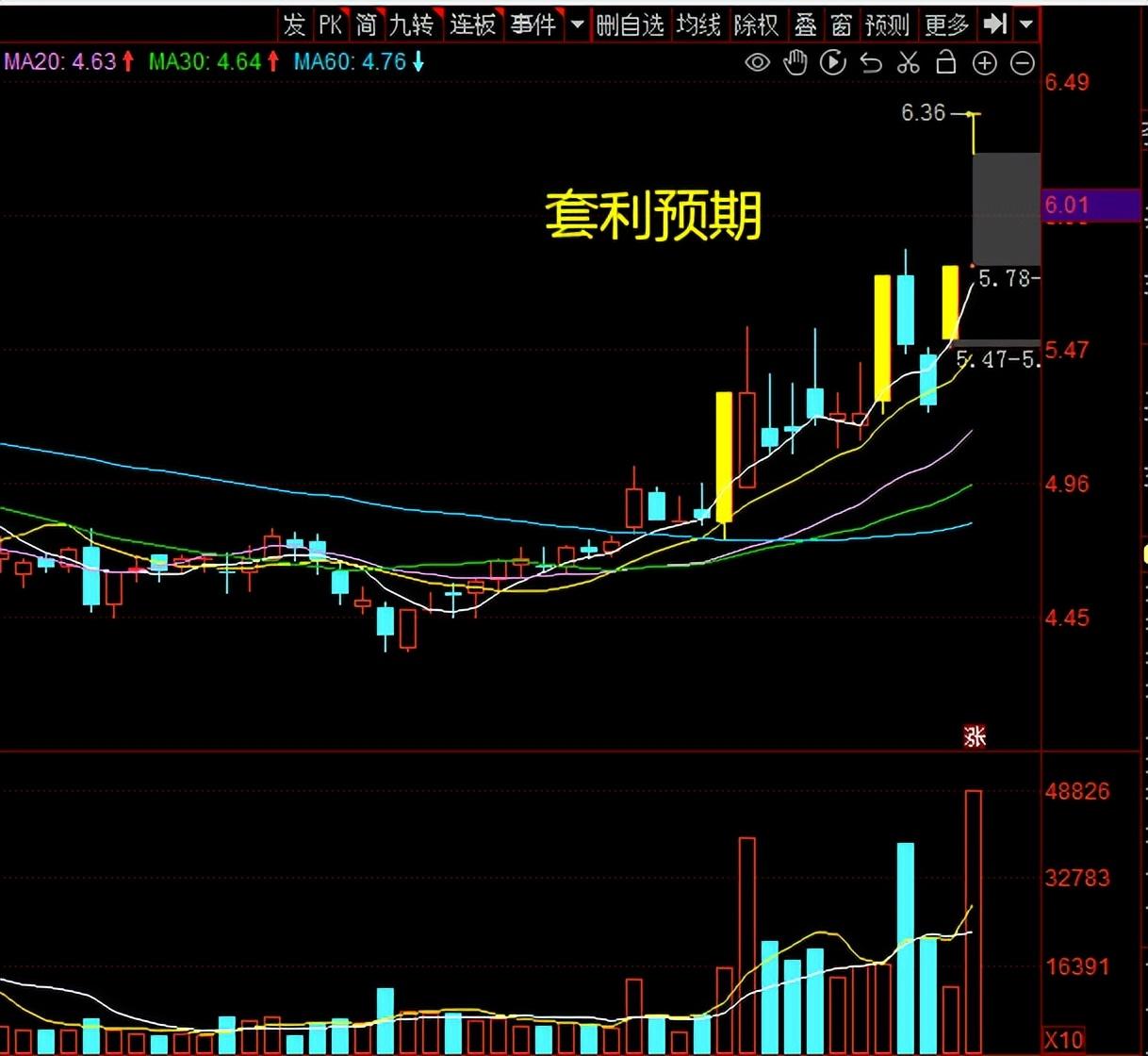The image size is (1148, 1056).
Task: Switch to 简 simplified view
Action: 366,25
